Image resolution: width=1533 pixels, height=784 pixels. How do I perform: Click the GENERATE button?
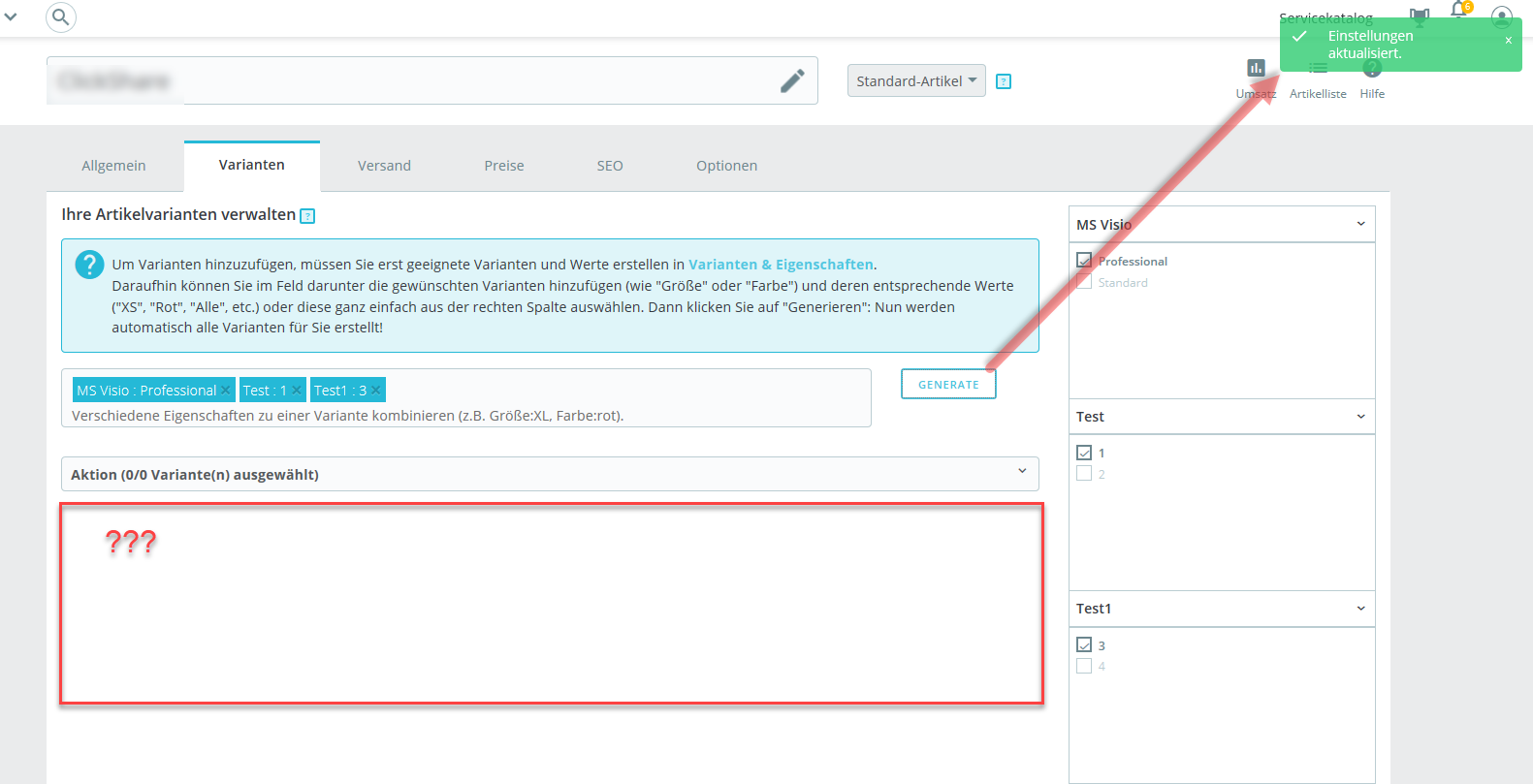tap(948, 384)
